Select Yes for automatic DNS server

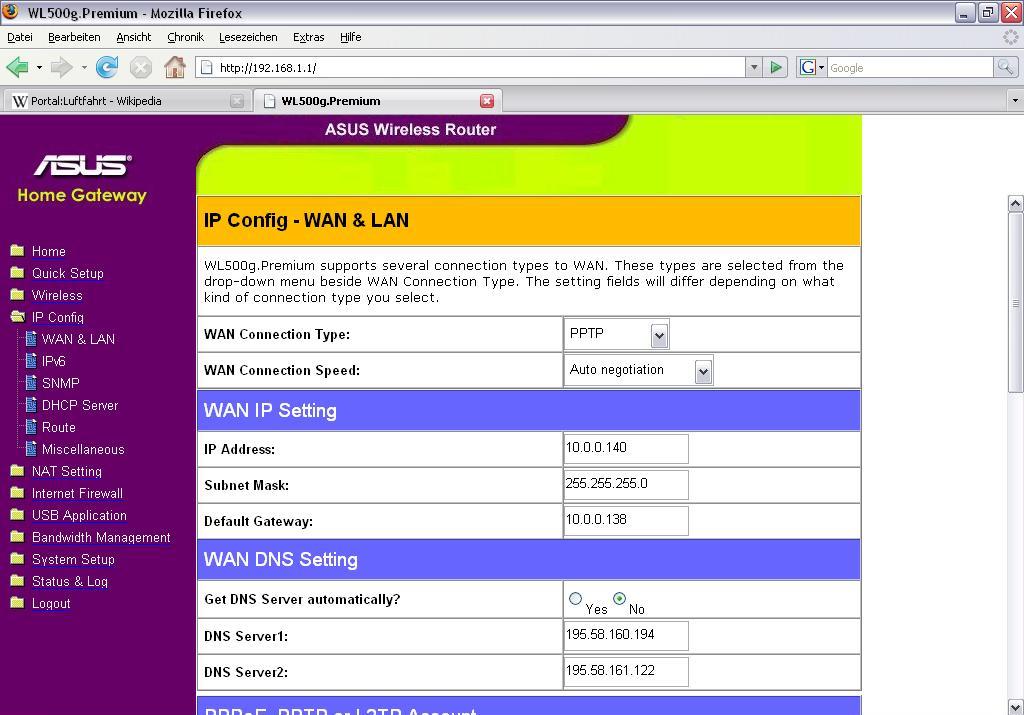coord(575,598)
